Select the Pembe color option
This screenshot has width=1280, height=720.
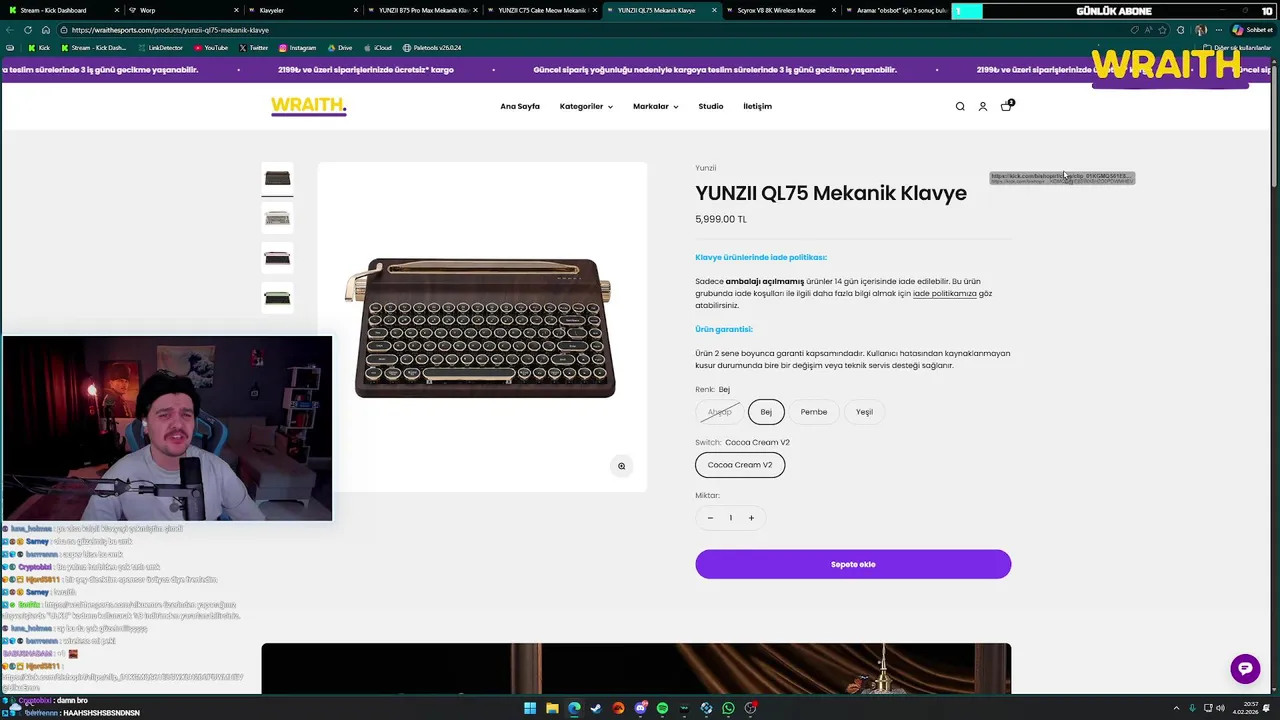tap(814, 412)
